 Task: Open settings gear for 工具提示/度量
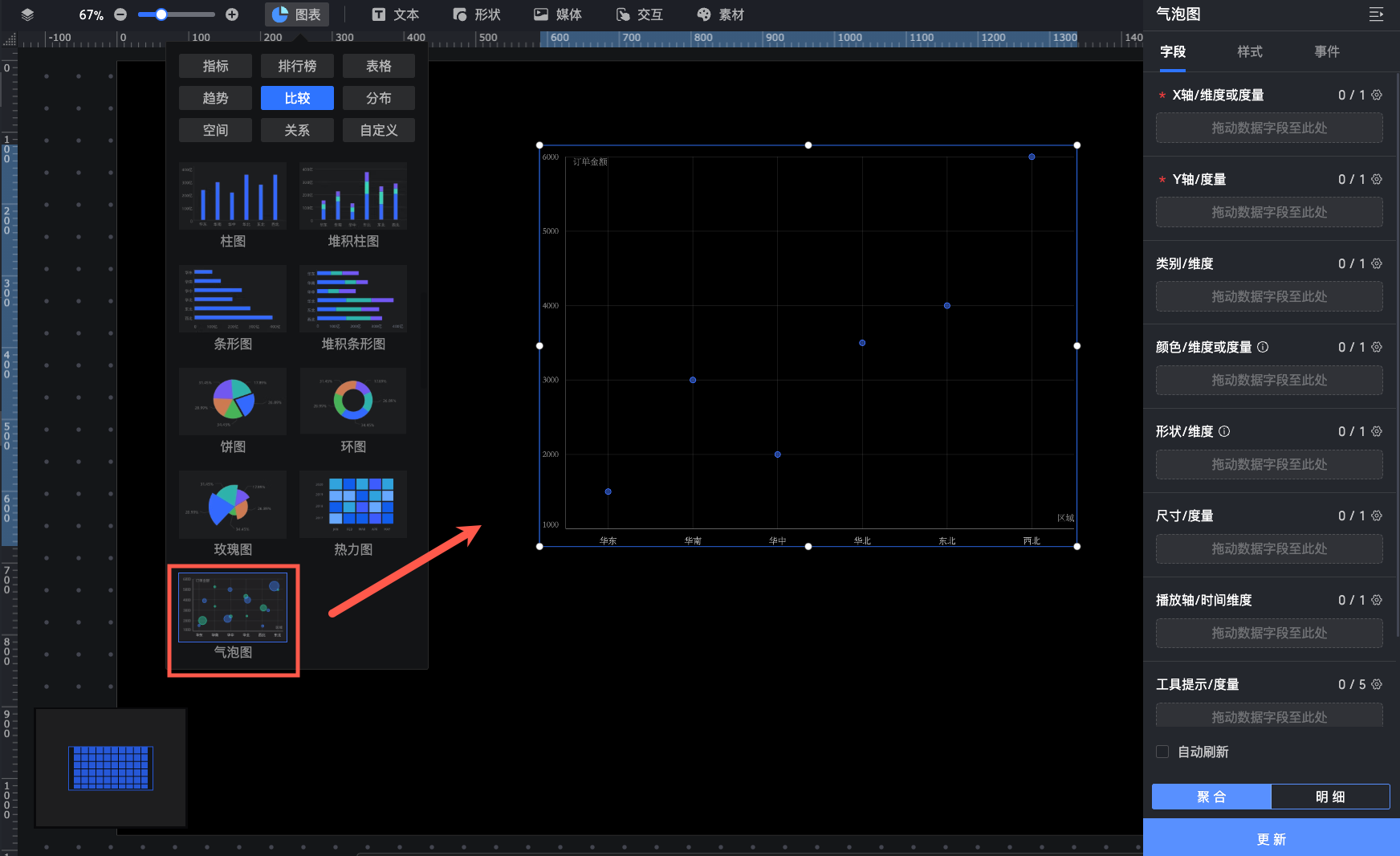pyautogui.click(x=1377, y=684)
